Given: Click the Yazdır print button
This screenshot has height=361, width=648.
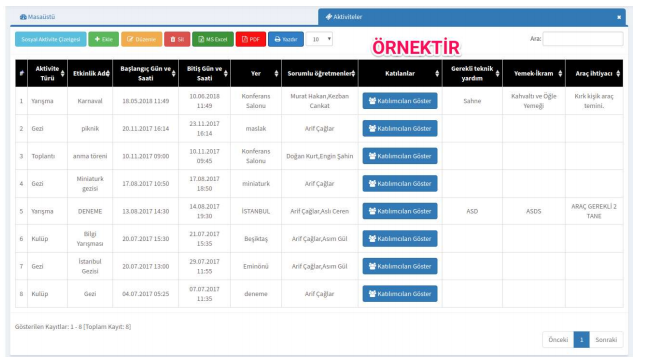Looking at the screenshot, I should click(286, 39).
